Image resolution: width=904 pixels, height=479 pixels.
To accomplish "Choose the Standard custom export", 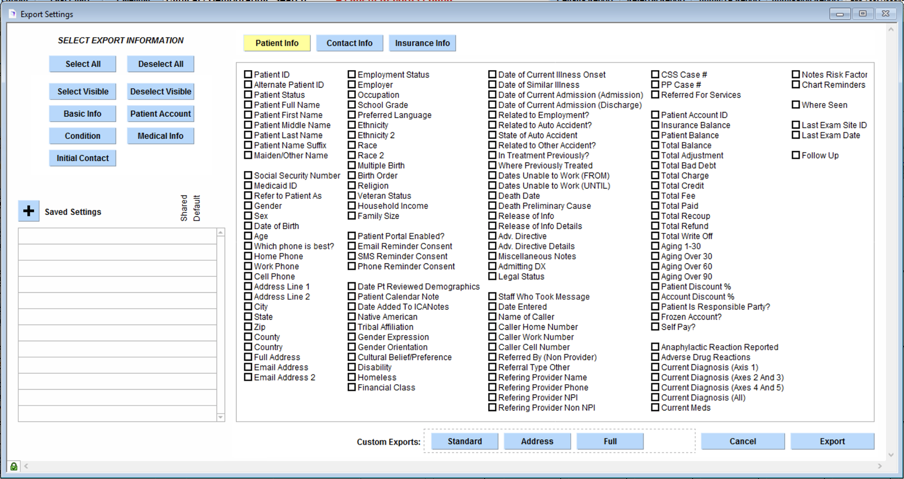I will pyautogui.click(x=465, y=441).
